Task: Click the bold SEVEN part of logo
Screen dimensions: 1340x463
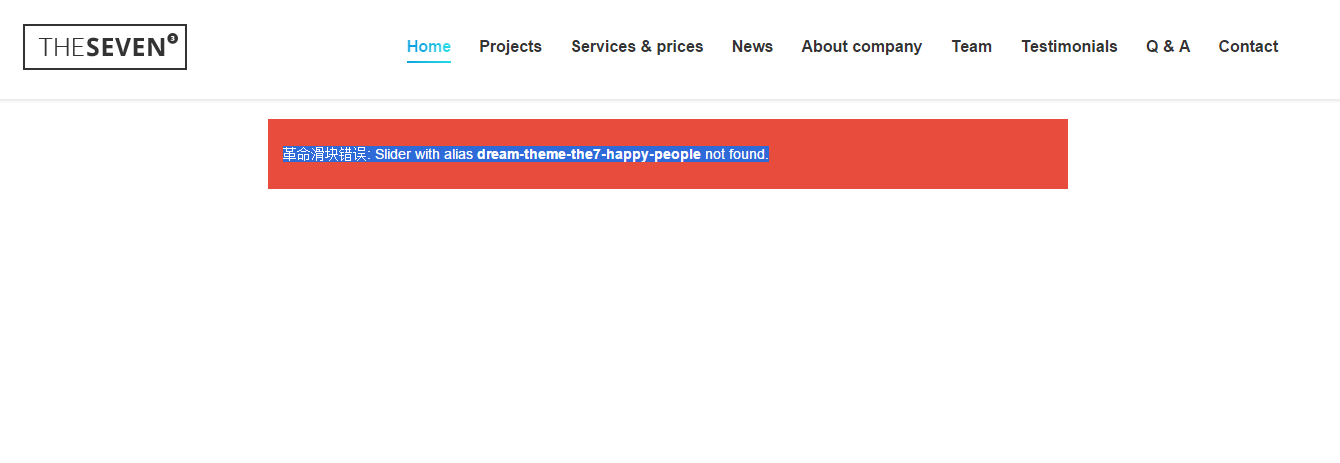Action: coord(125,47)
